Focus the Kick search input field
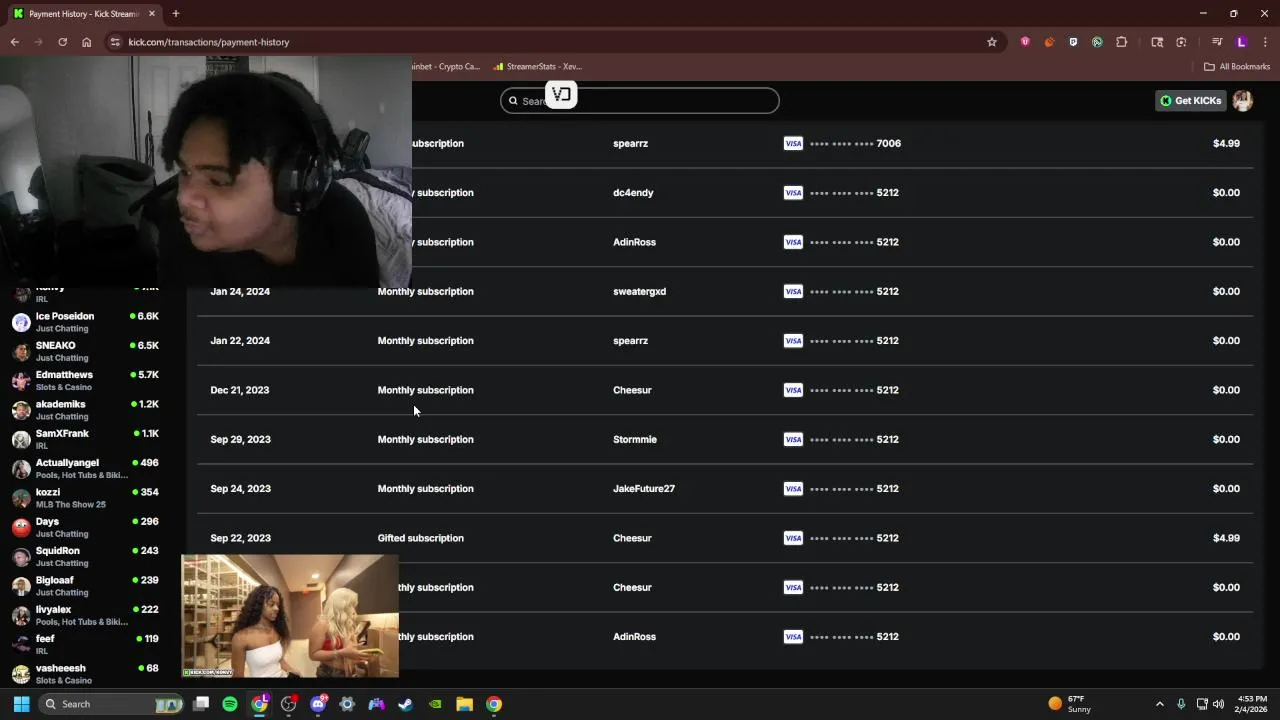The height and width of the screenshot is (720, 1280). click(x=640, y=100)
